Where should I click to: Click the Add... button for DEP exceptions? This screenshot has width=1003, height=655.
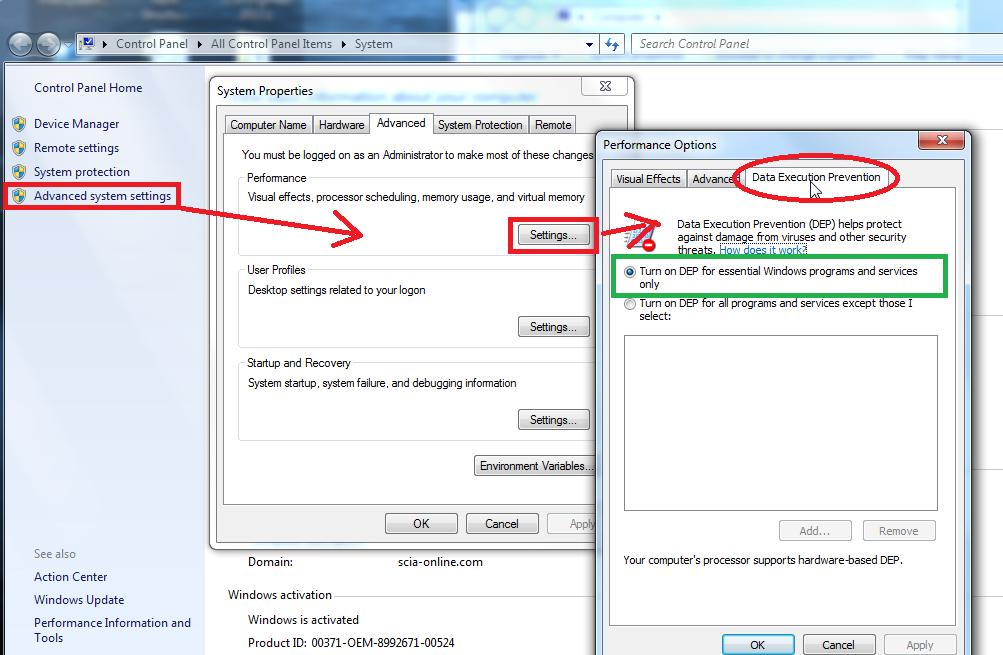coord(815,530)
